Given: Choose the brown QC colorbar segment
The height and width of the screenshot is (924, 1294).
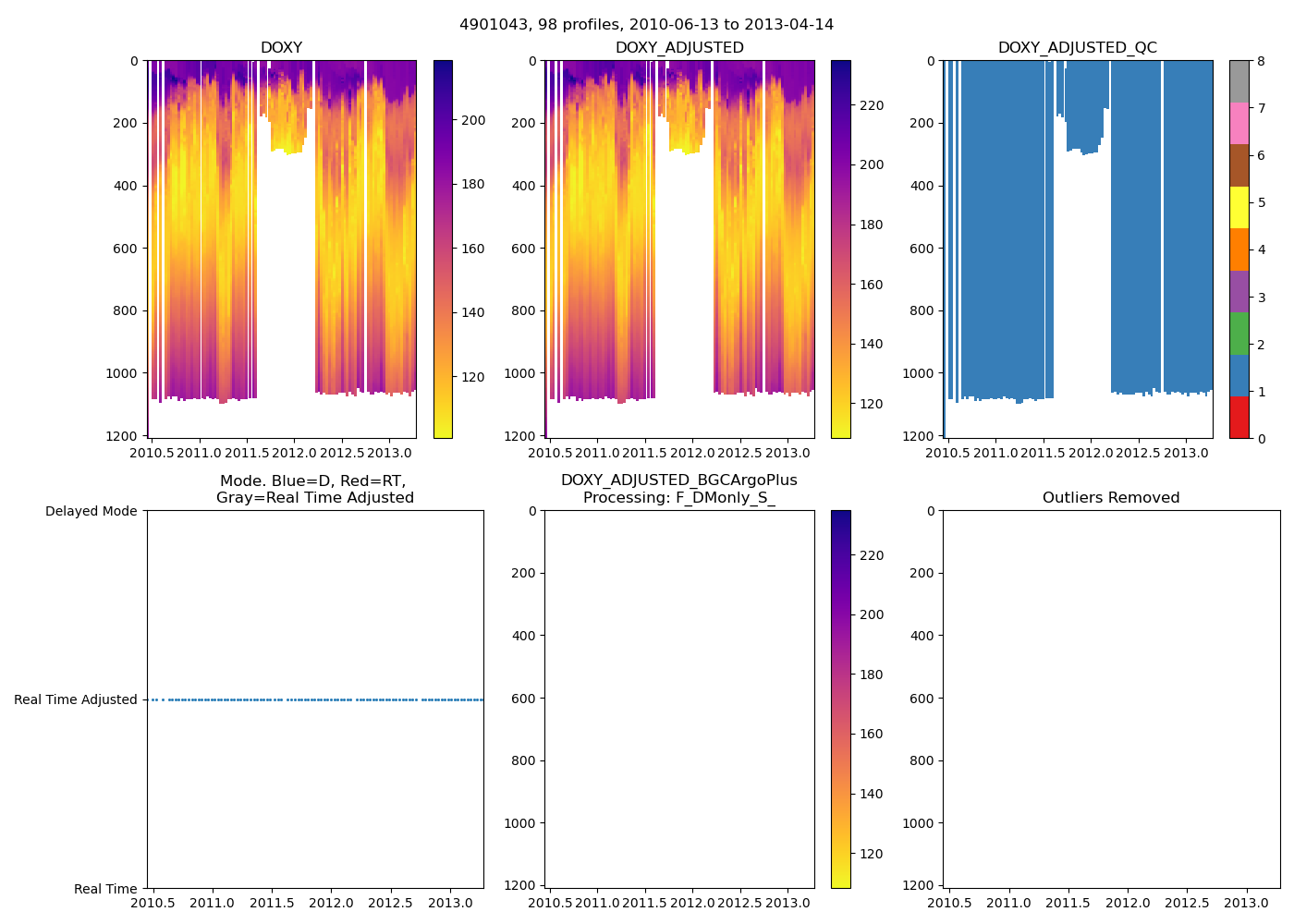Looking at the screenshot, I should point(1239,164).
